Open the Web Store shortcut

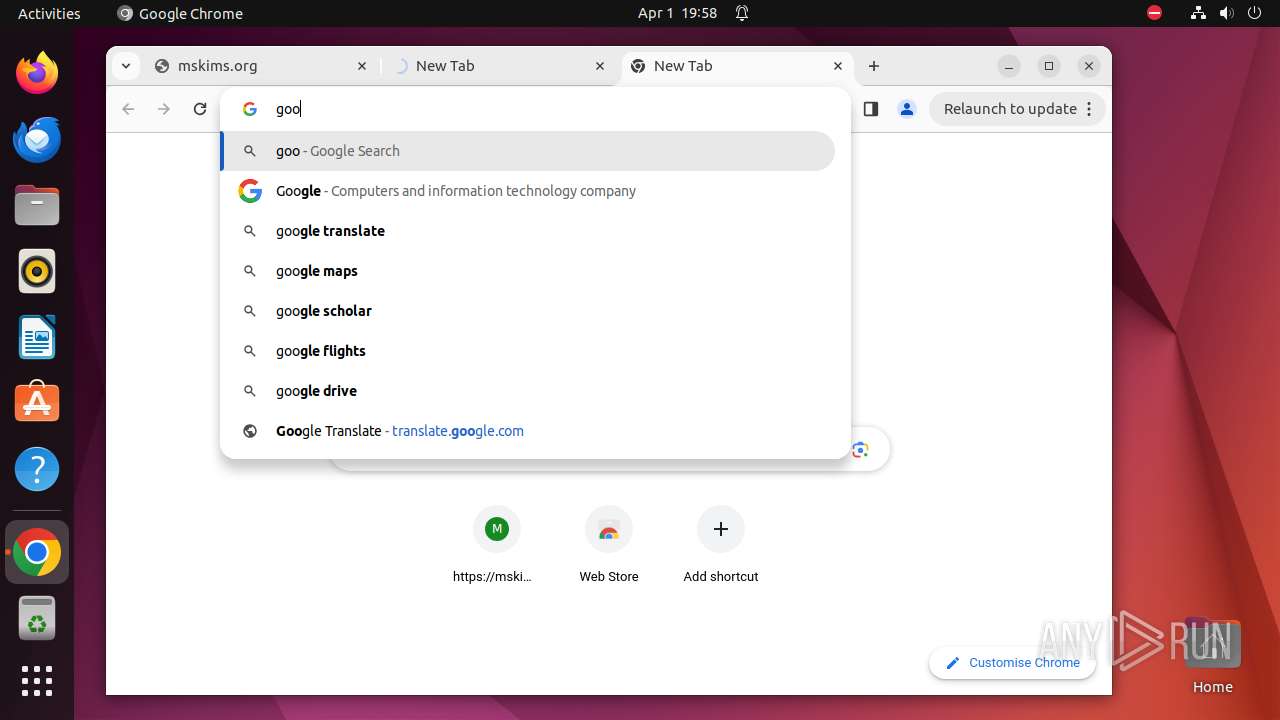click(x=609, y=545)
